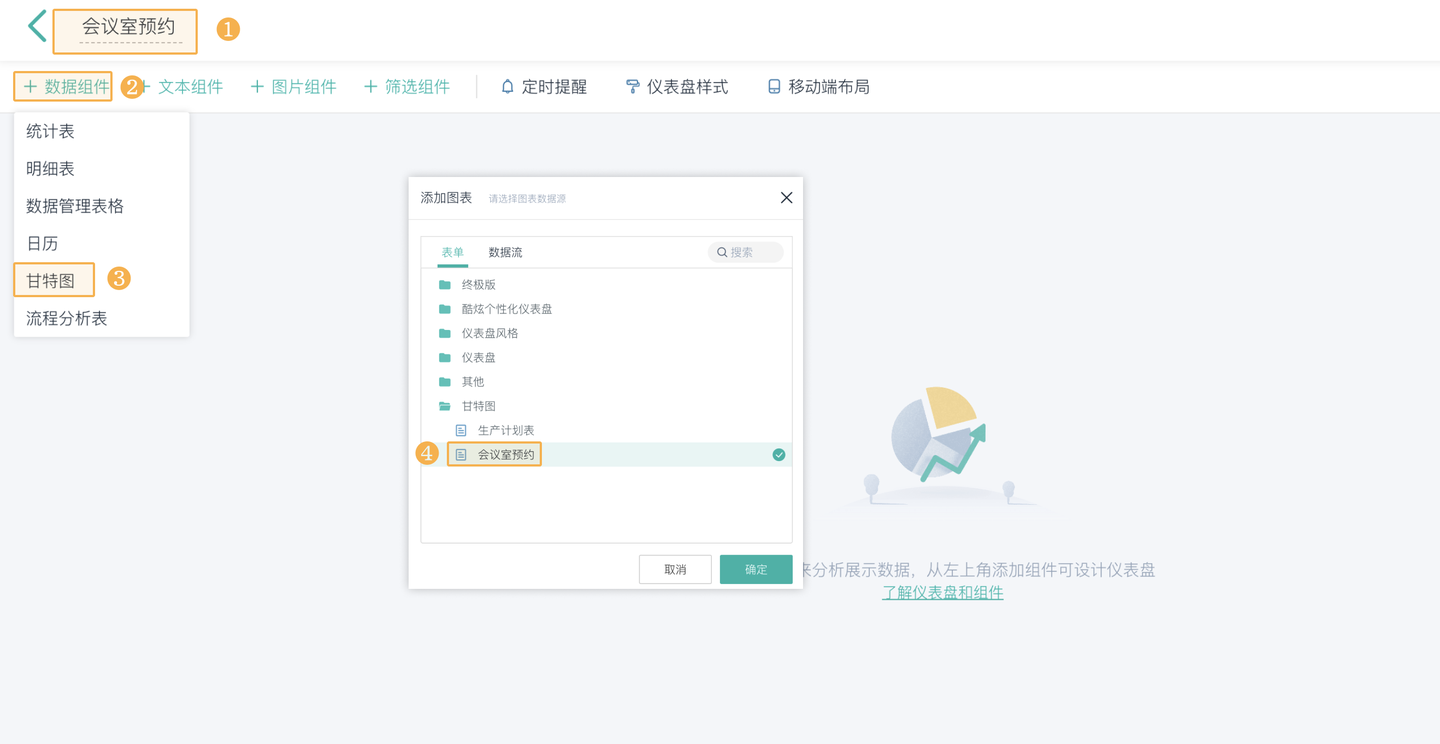Image resolution: width=1440 pixels, height=744 pixels.
Task: Add a 图片组件 component
Action: click(x=293, y=87)
